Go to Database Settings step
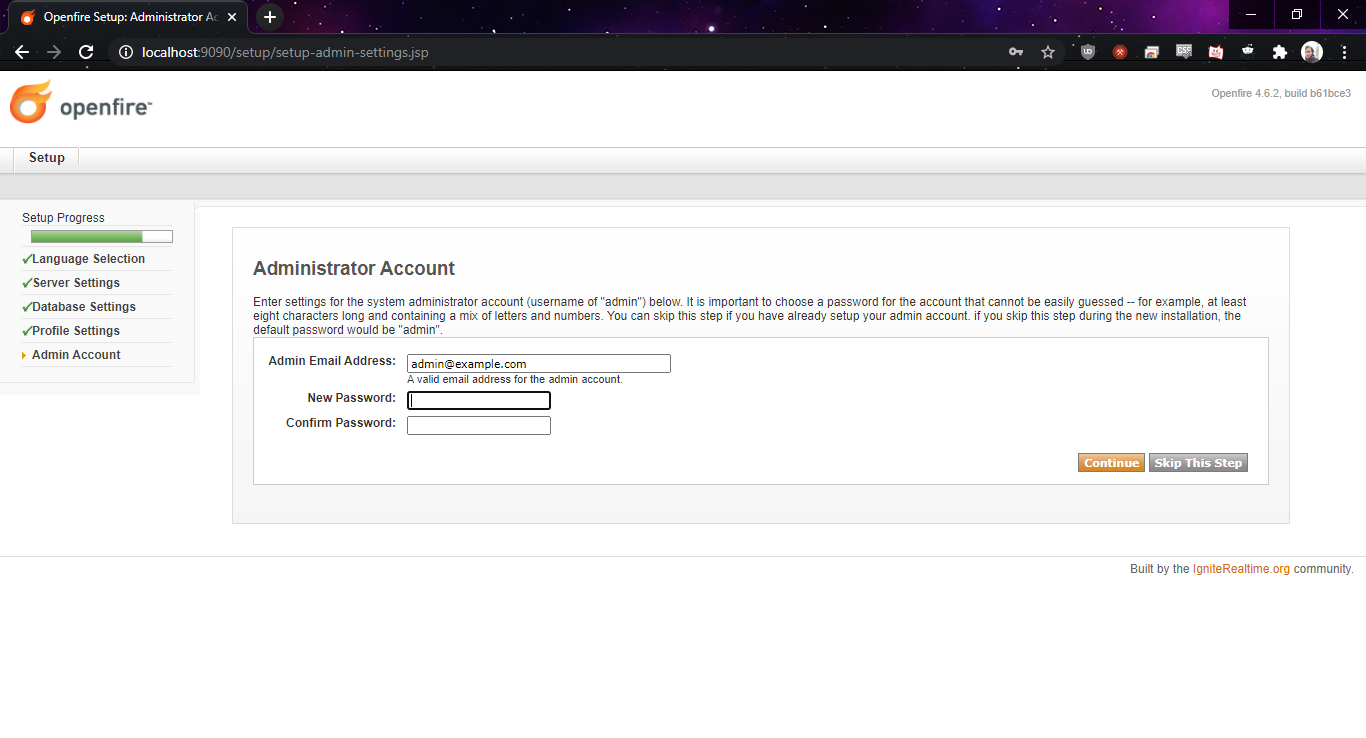The width and height of the screenshot is (1366, 738). coord(84,307)
